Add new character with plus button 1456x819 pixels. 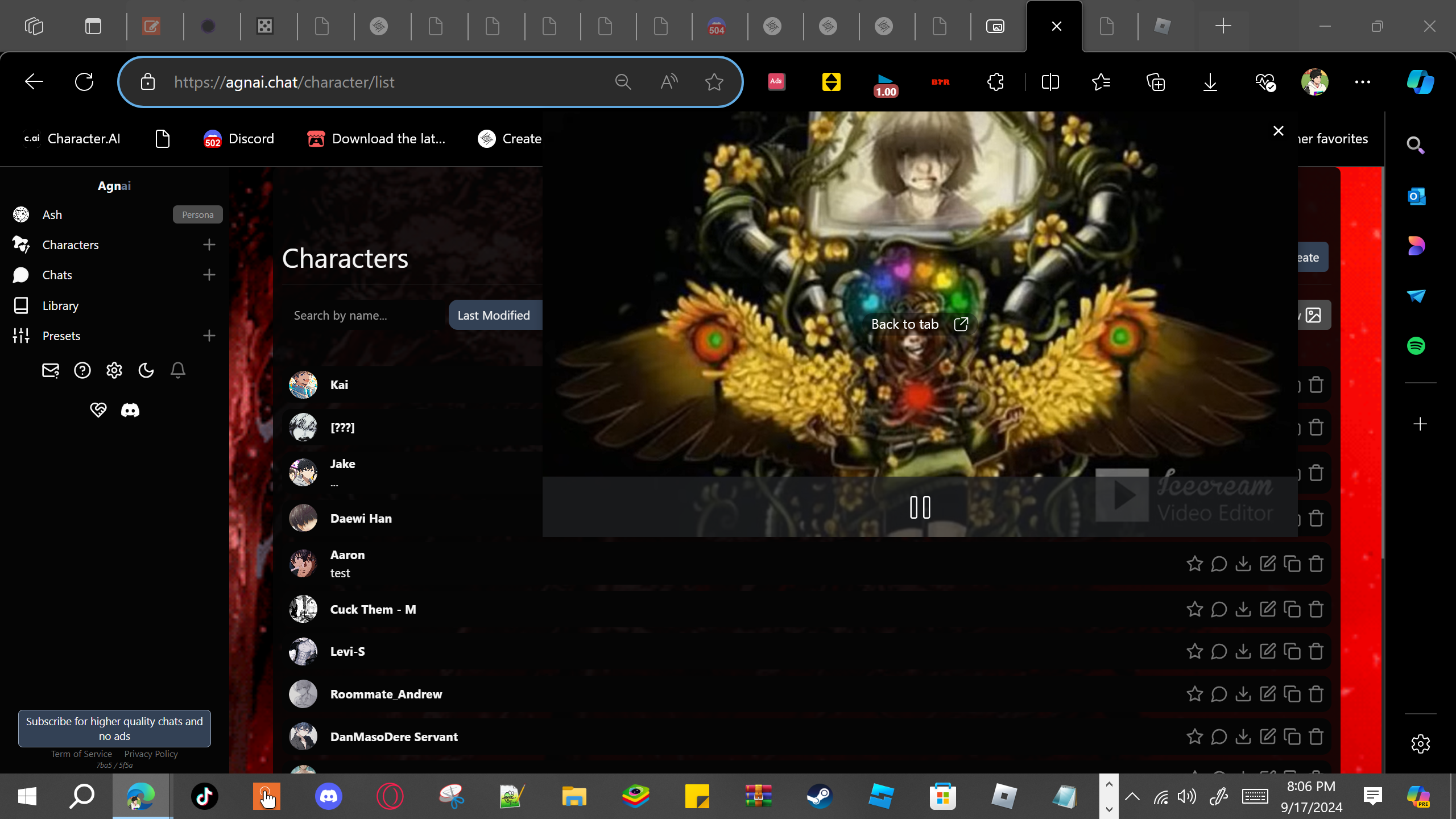point(209,245)
